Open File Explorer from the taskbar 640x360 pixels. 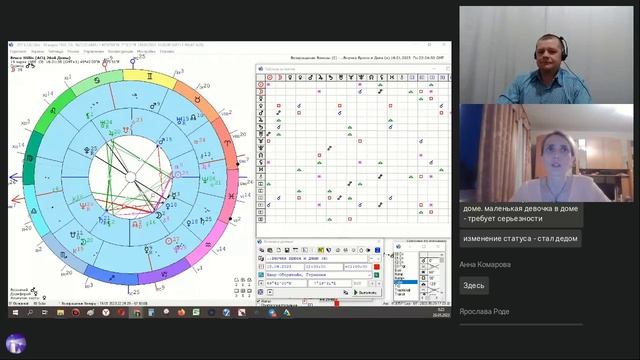60,313
